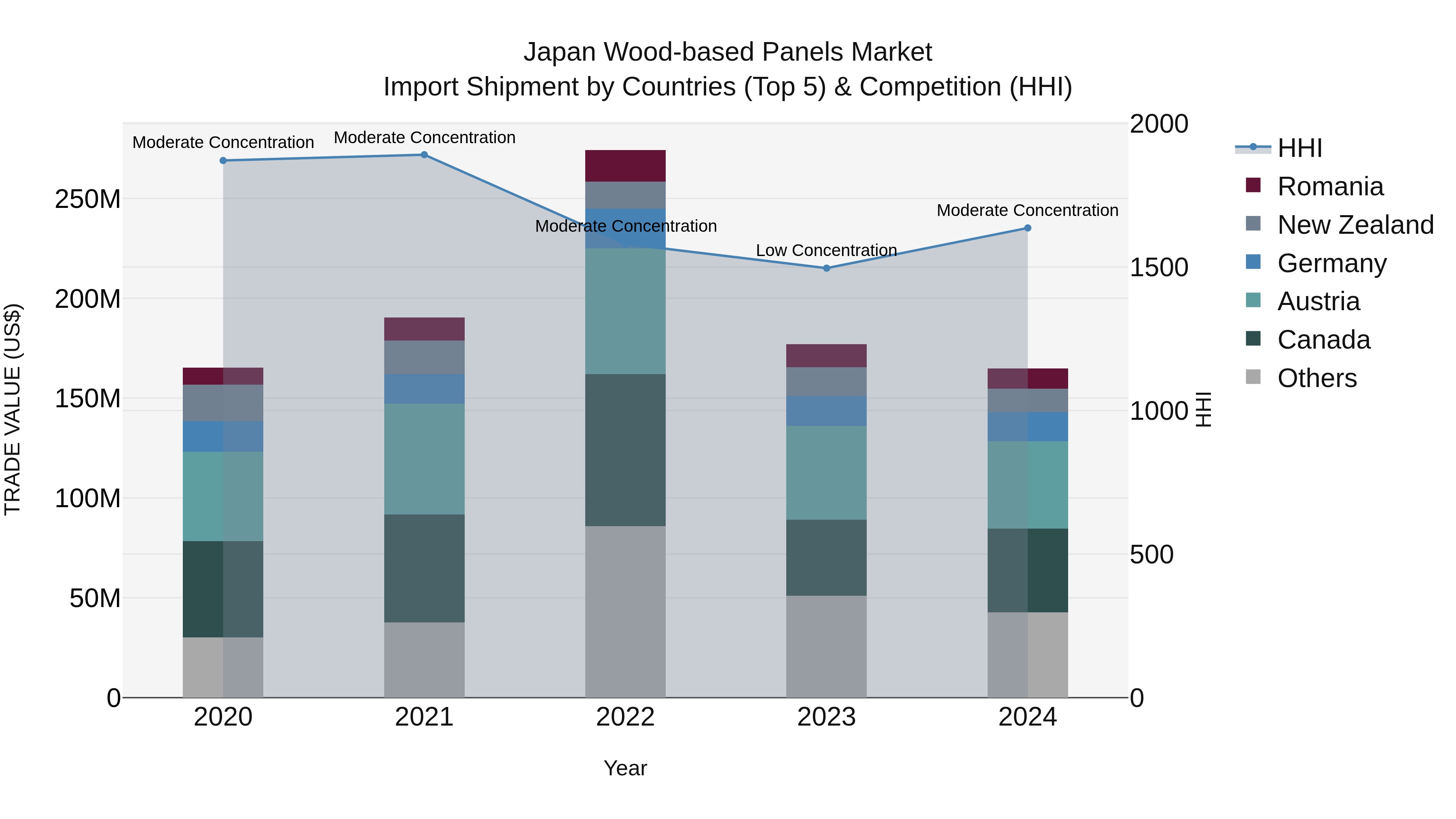Screen dimensions: 1456x819
Task: Click the 100M y-axis tick label
Action: pyautogui.click(x=88, y=499)
